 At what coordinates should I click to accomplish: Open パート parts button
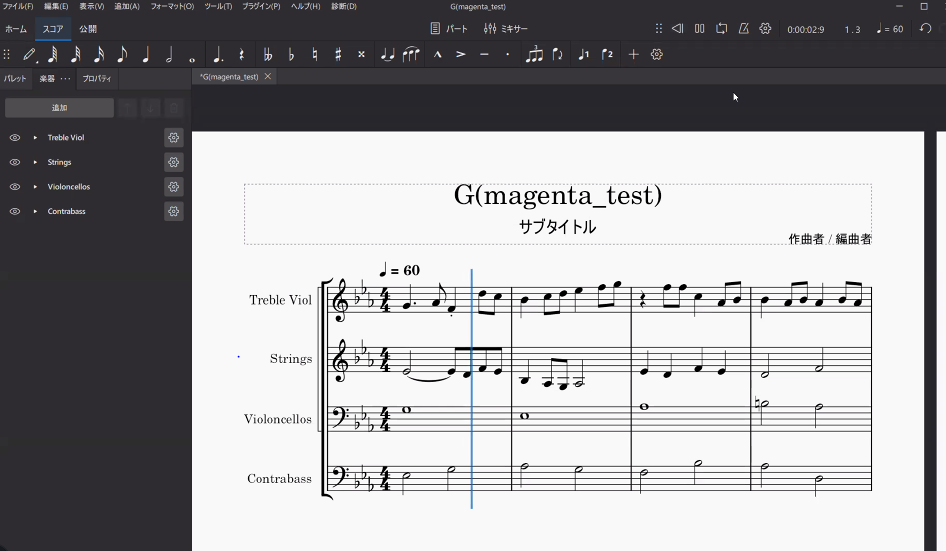tap(449, 28)
